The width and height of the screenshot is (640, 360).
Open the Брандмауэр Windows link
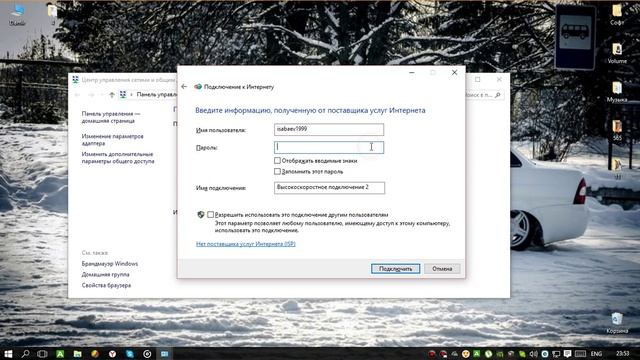[110, 264]
